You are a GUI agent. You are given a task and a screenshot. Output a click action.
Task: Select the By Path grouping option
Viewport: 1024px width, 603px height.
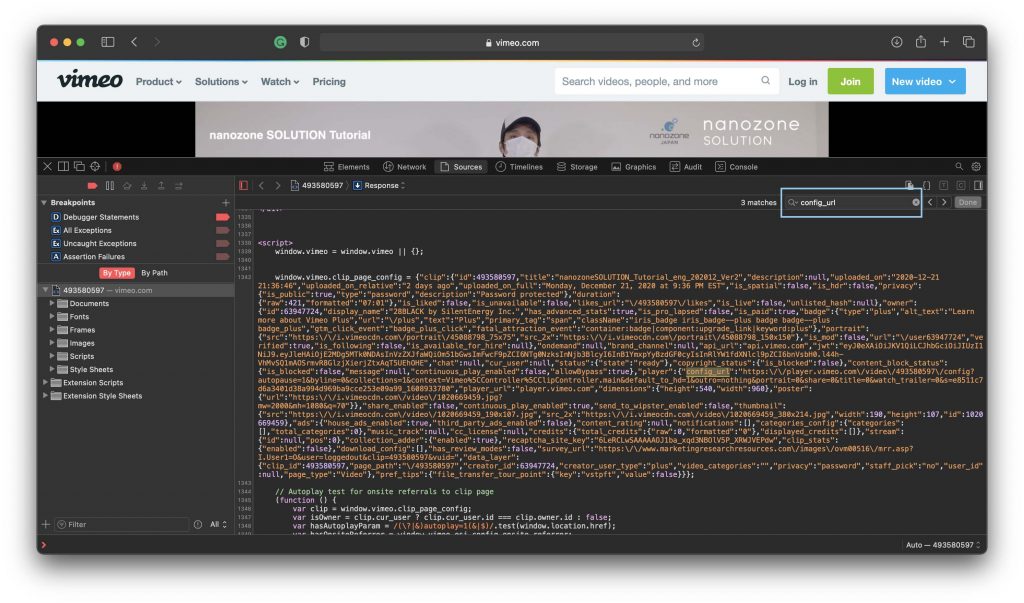click(x=155, y=273)
